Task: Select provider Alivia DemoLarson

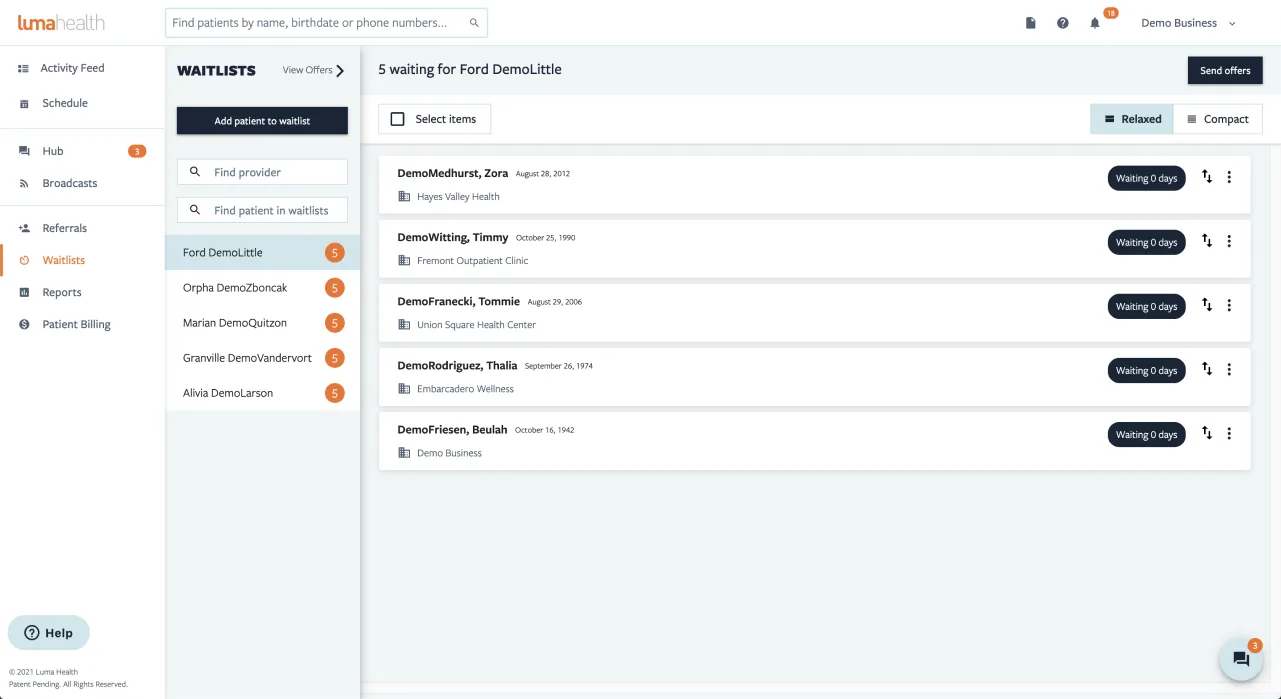Action: click(x=262, y=393)
